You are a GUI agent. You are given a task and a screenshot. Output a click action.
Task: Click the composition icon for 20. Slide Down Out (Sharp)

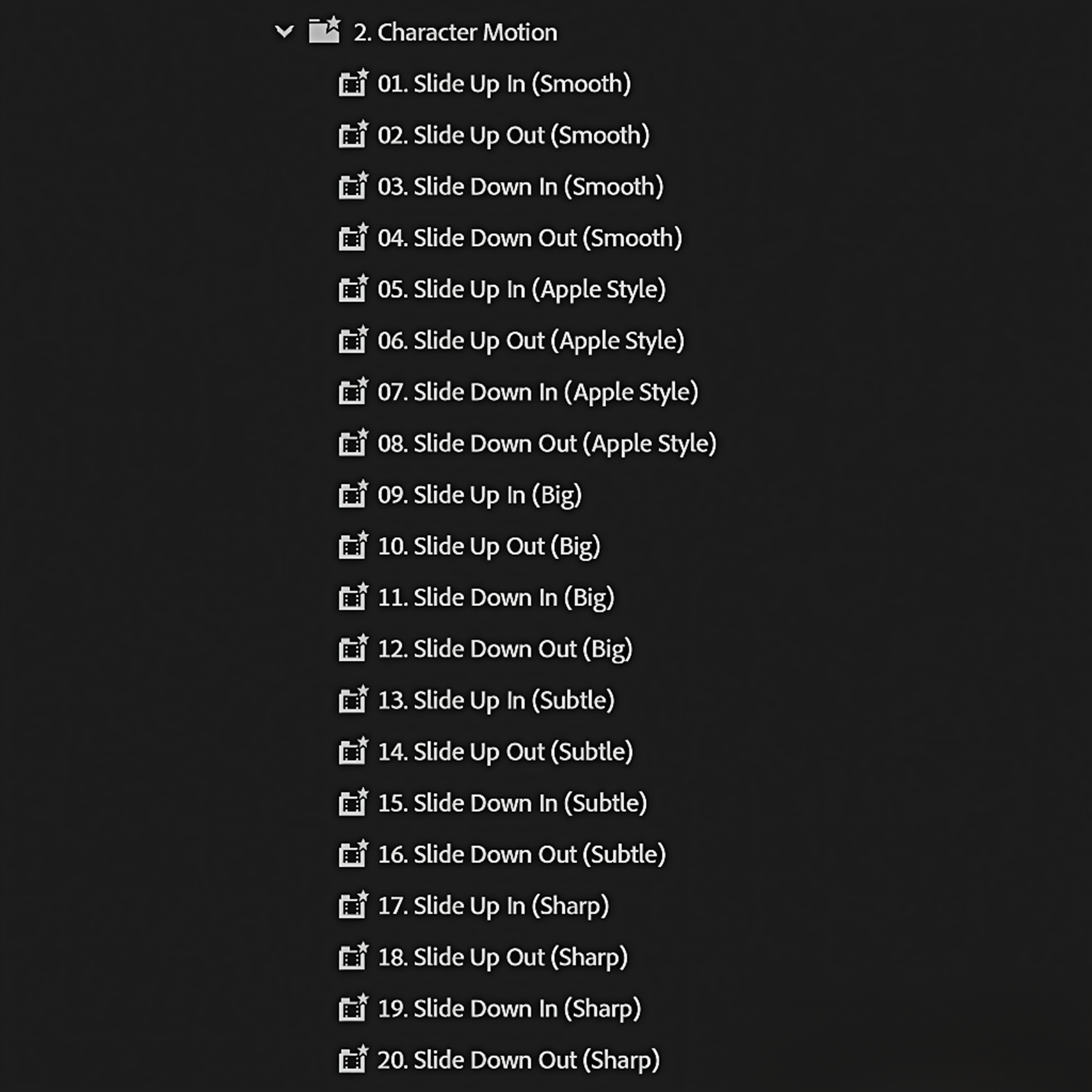tap(354, 1060)
